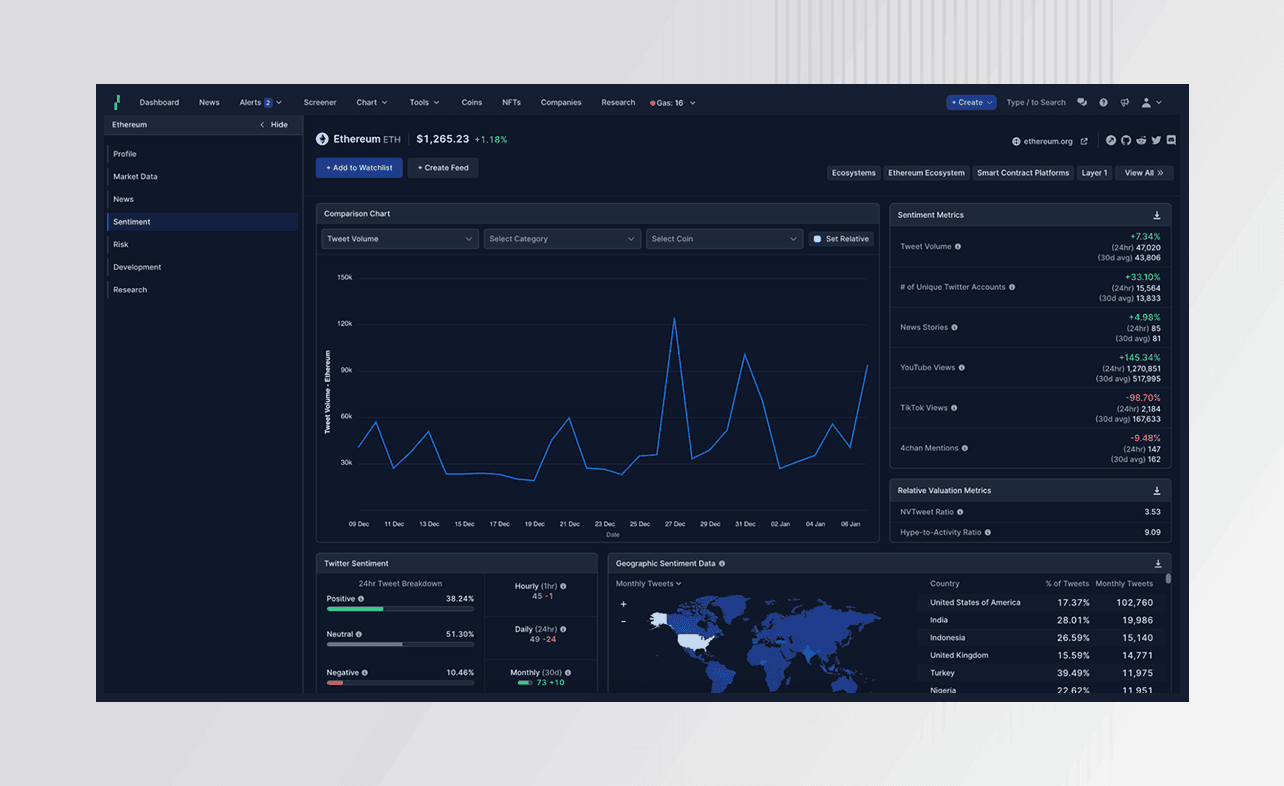
Task: Expand the Chart menu
Action: click(x=371, y=102)
